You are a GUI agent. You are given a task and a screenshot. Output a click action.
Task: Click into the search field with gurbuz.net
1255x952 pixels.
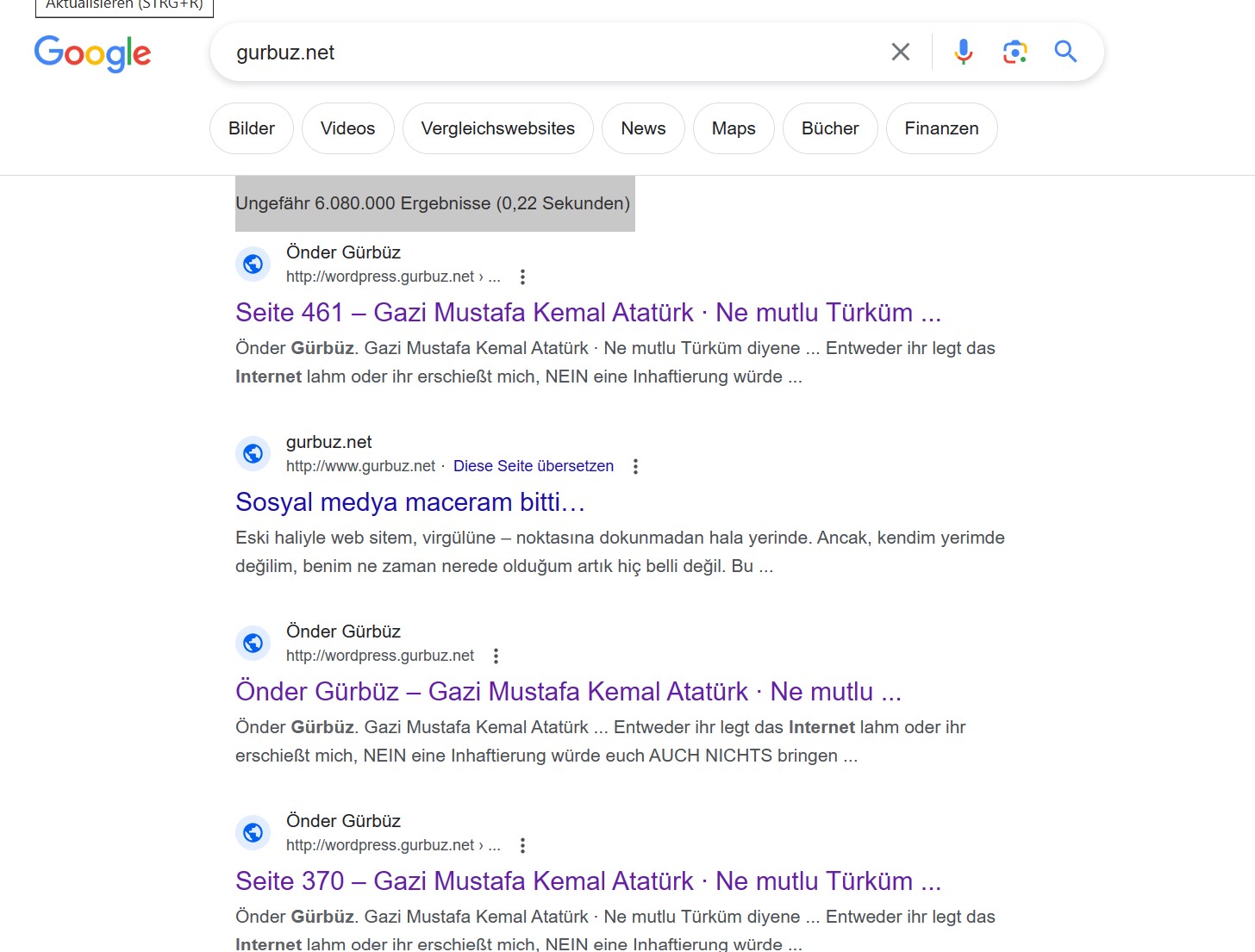pyautogui.click(x=552, y=53)
